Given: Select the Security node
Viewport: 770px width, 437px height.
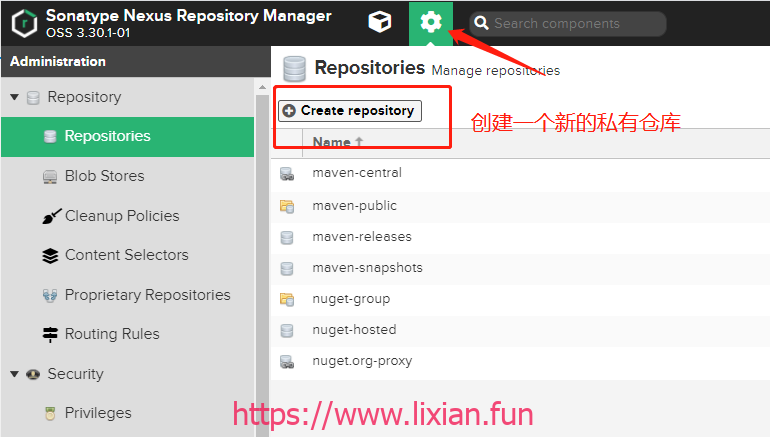Looking at the screenshot, I should click(x=75, y=374).
